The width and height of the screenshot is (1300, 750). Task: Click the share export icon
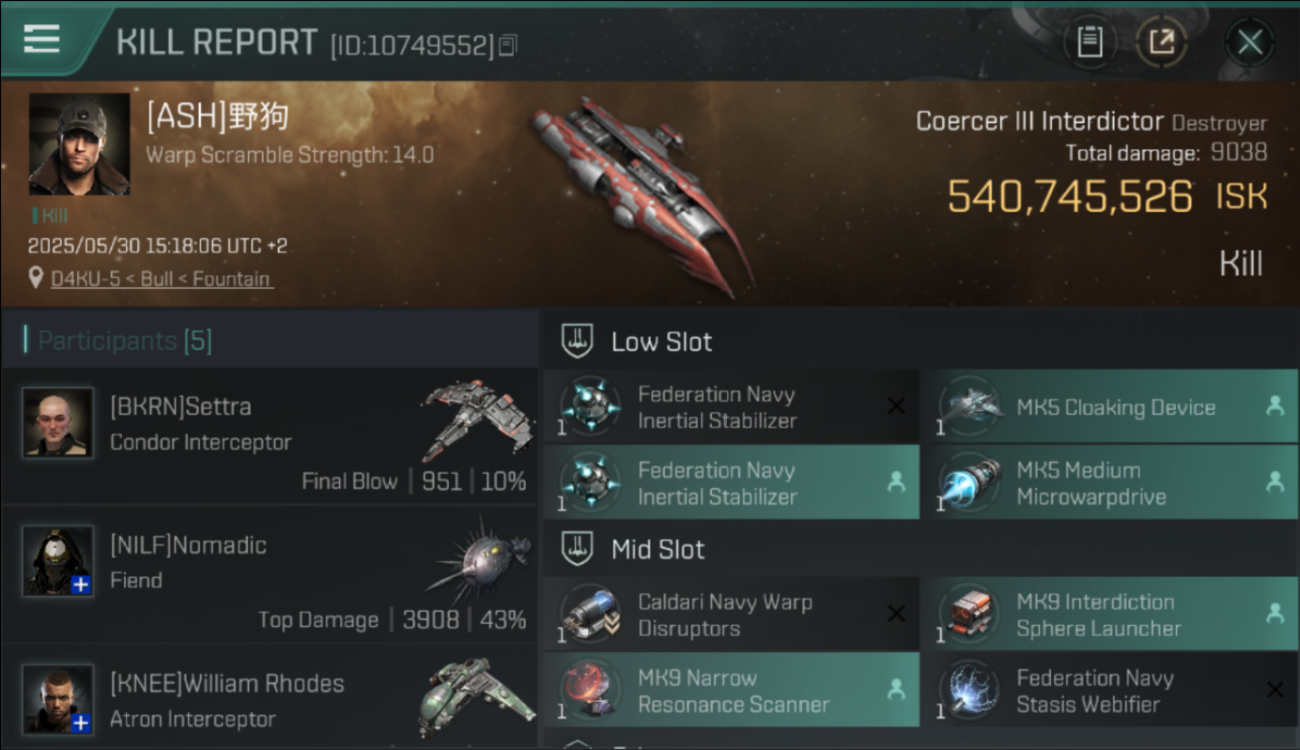click(x=1161, y=42)
